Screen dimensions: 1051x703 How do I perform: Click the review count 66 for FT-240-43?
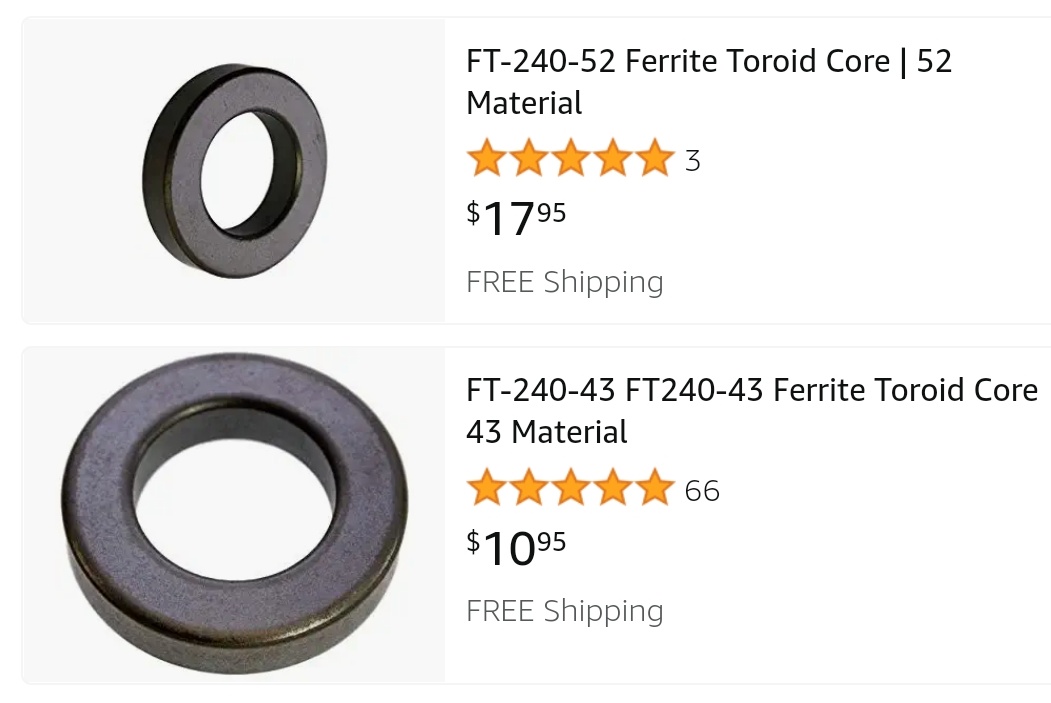(x=702, y=490)
